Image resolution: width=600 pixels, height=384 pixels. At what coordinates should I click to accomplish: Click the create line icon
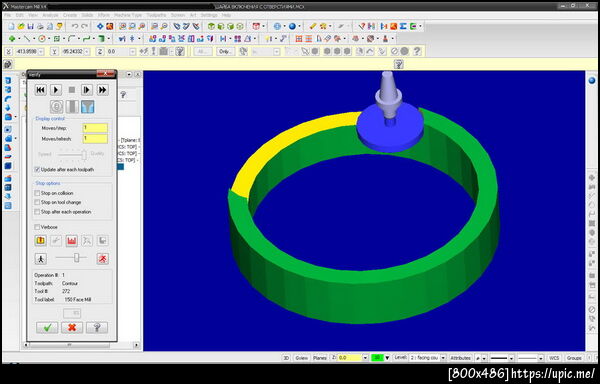[x=27, y=39]
